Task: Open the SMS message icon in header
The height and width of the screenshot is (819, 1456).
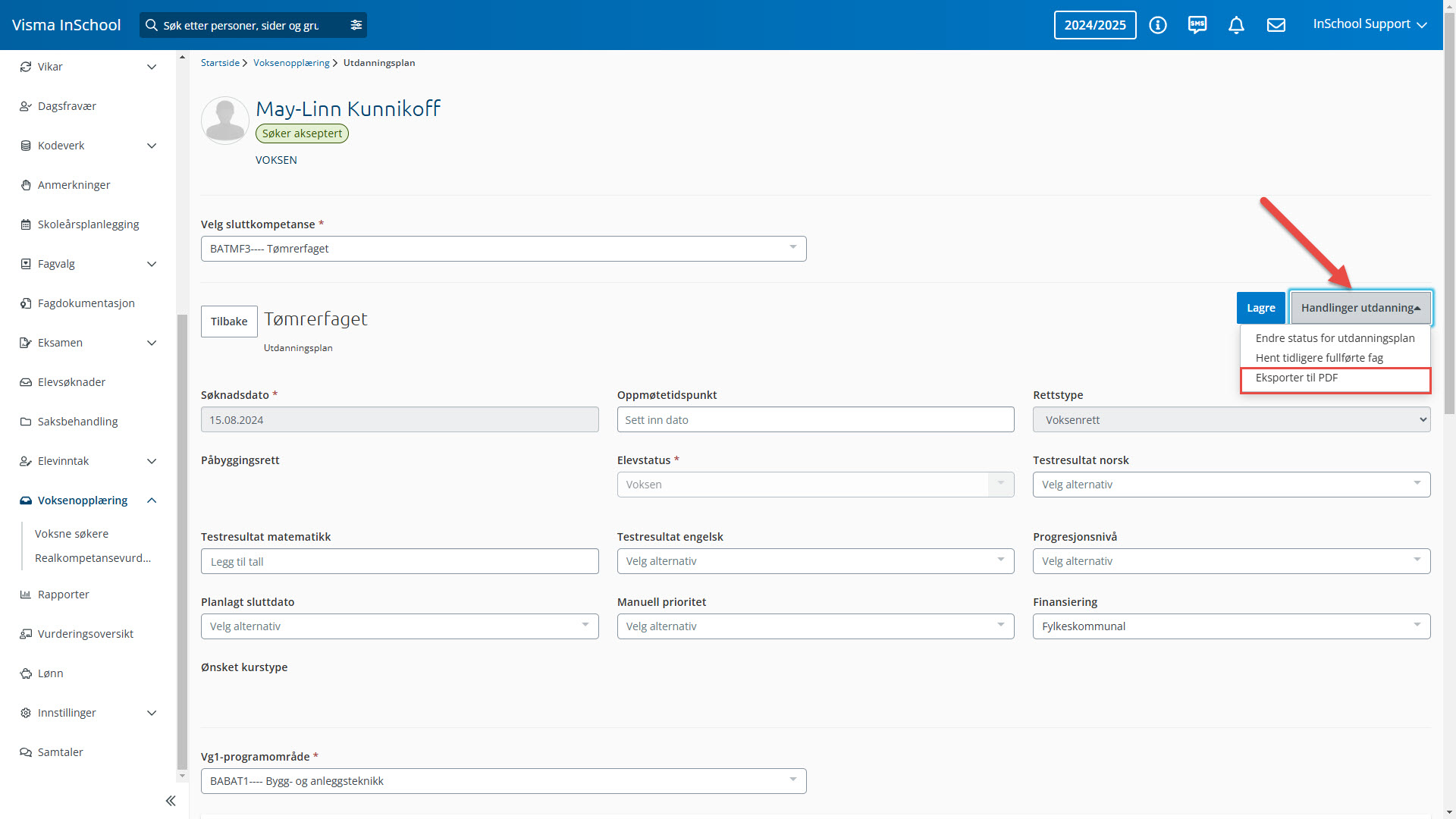Action: click(x=1197, y=25)
